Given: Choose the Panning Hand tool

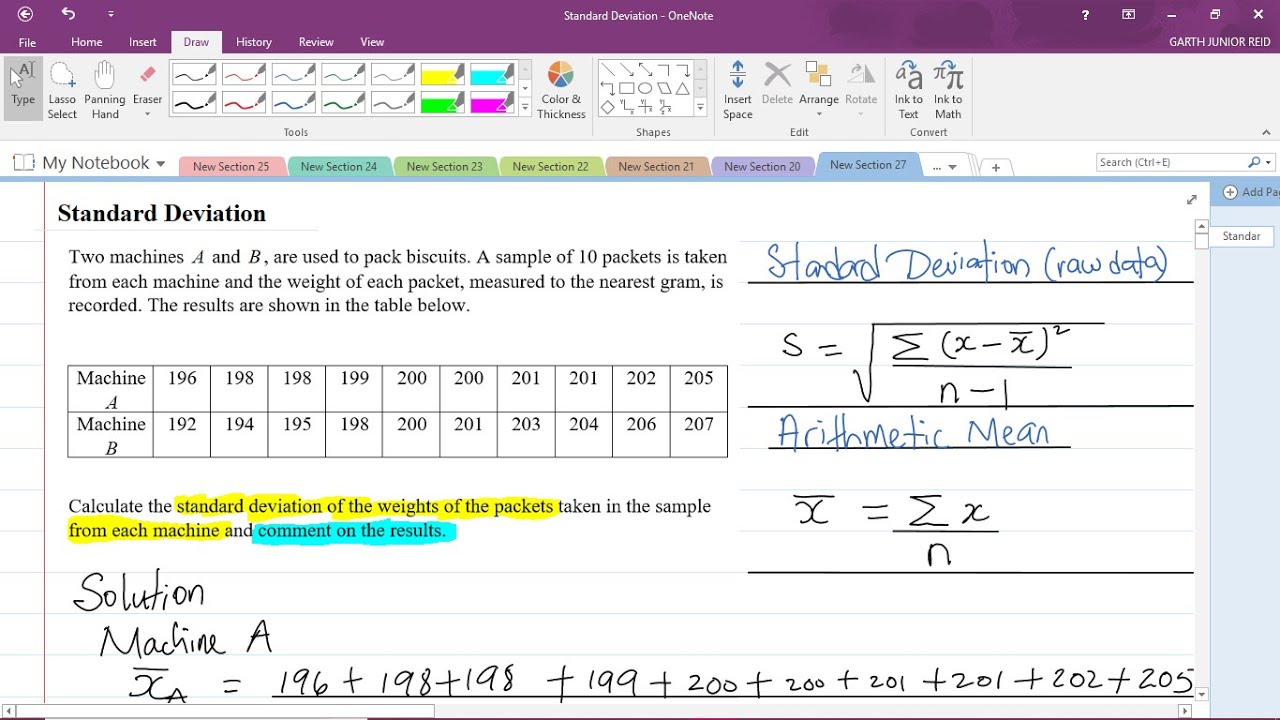Looking at the screenshot, I should coord(104,90).
